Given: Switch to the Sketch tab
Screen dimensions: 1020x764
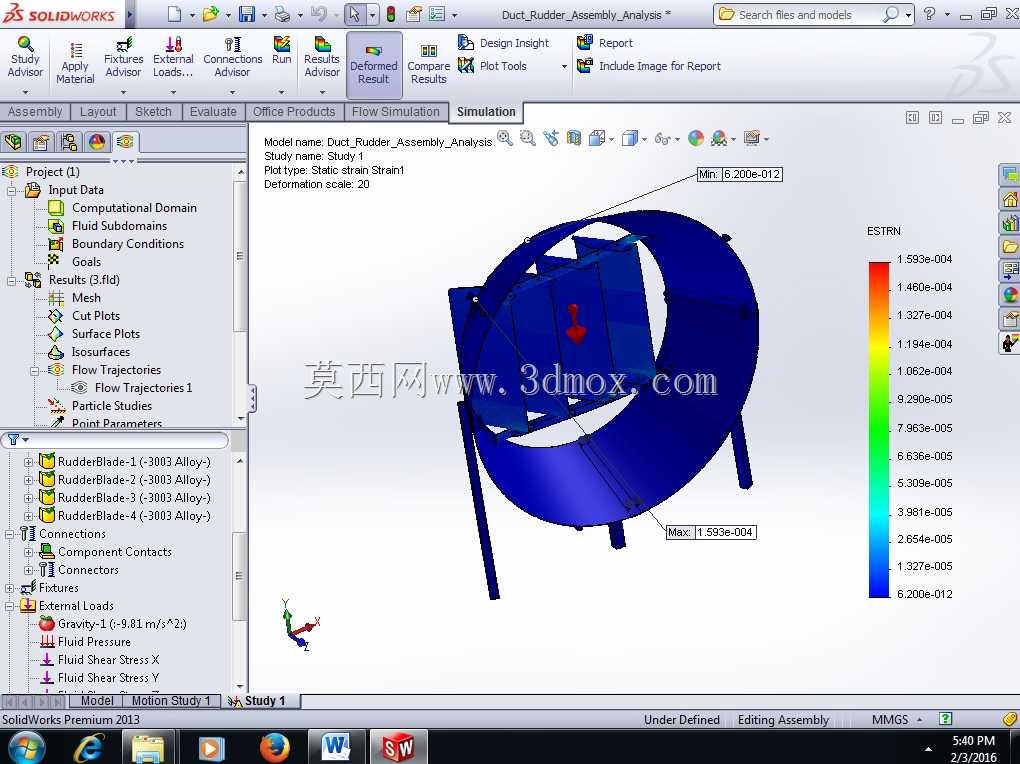Looking at the screenshot, I should point(153,112).
